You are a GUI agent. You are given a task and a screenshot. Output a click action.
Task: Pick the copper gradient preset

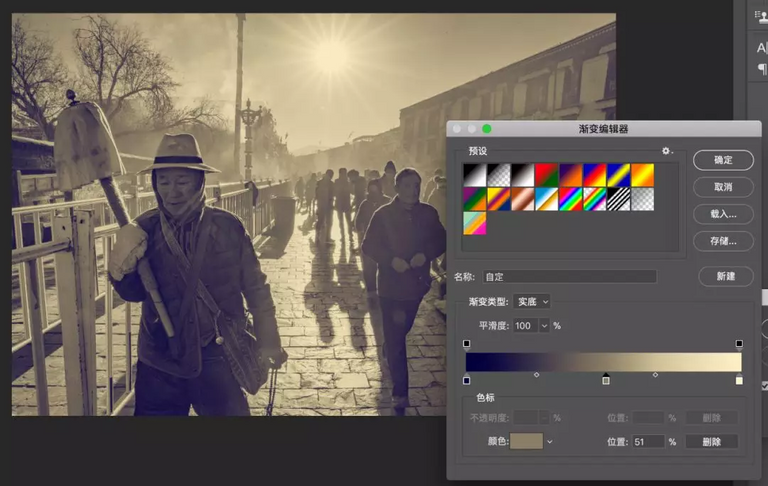[523, 199]
